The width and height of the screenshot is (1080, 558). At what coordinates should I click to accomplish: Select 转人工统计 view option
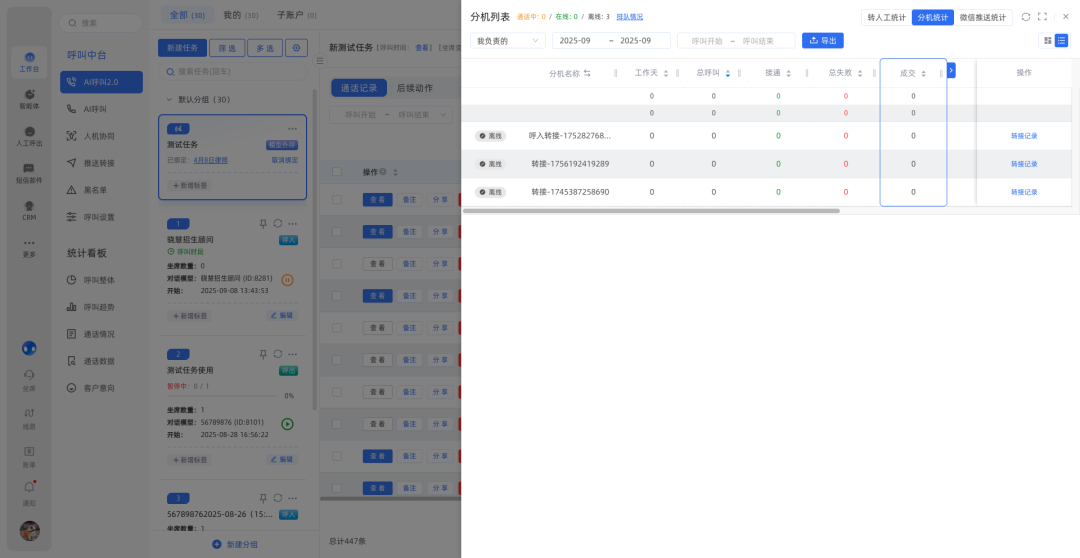(x=886, y=17)
